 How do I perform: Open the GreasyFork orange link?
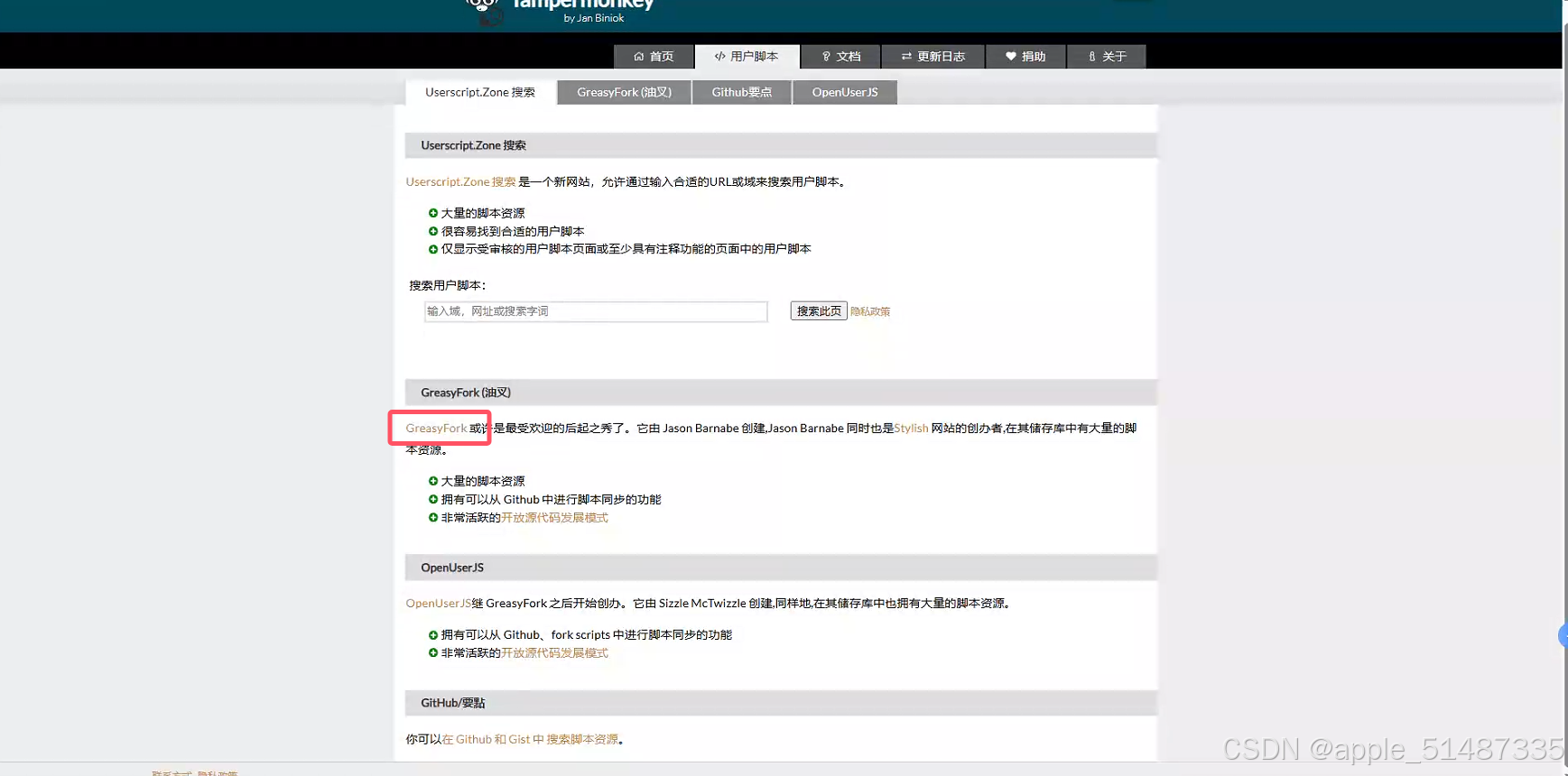(x=436, y=429)
